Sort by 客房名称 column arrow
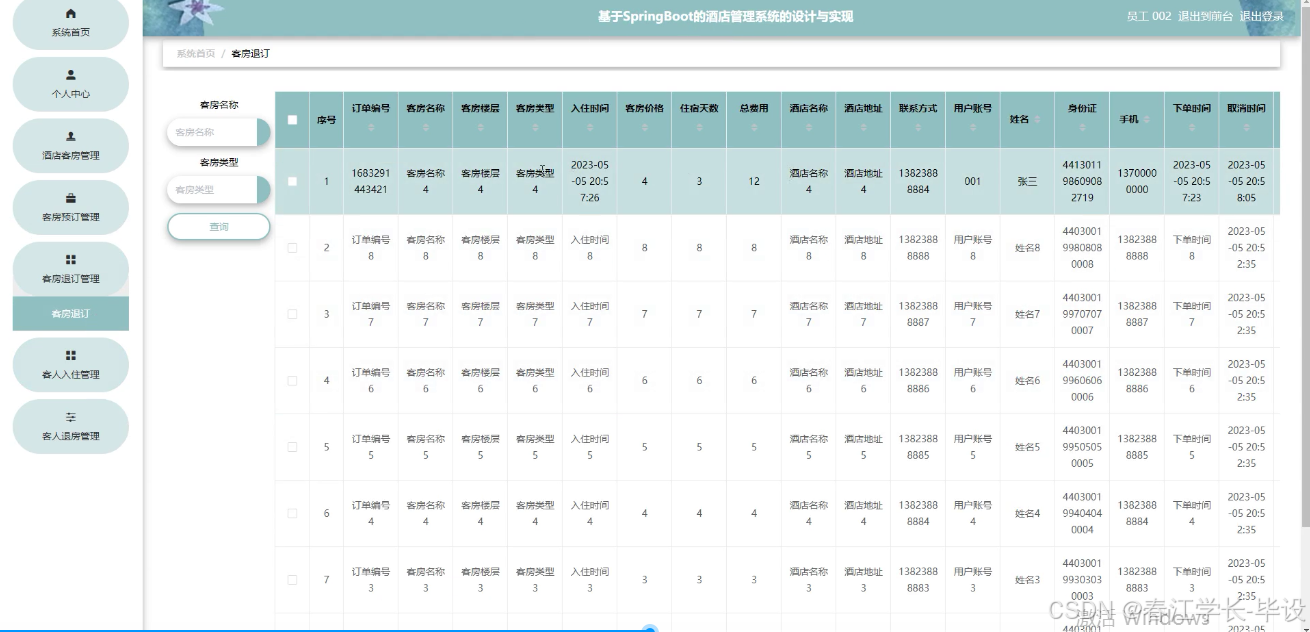 click(x=425, y=128)
